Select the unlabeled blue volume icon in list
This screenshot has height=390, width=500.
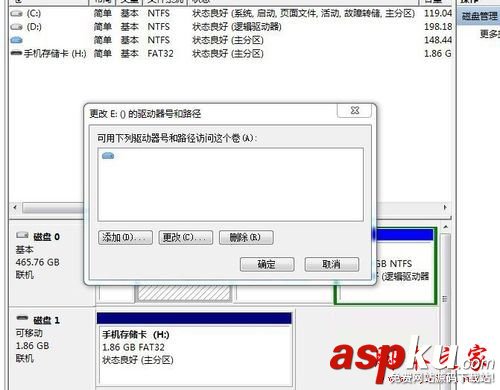point(16,40)
